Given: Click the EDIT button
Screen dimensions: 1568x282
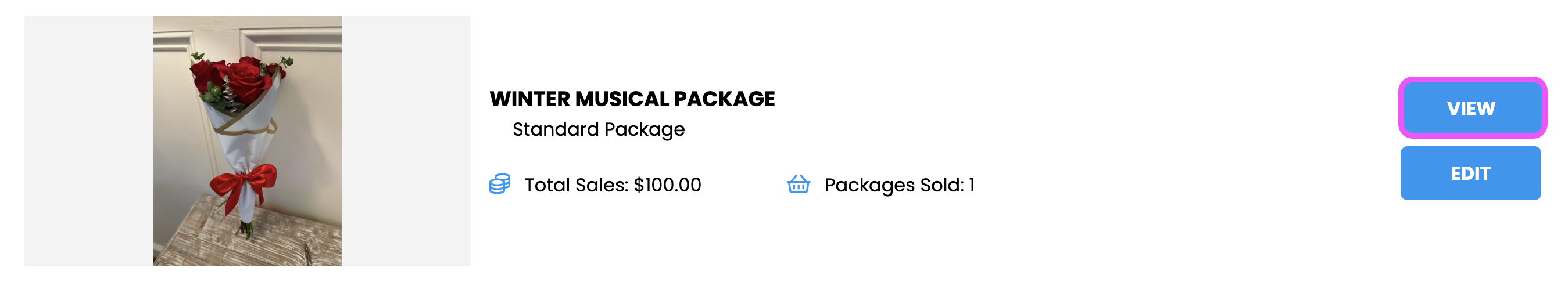Looking at the screenshot, I should click(1470, 173).
